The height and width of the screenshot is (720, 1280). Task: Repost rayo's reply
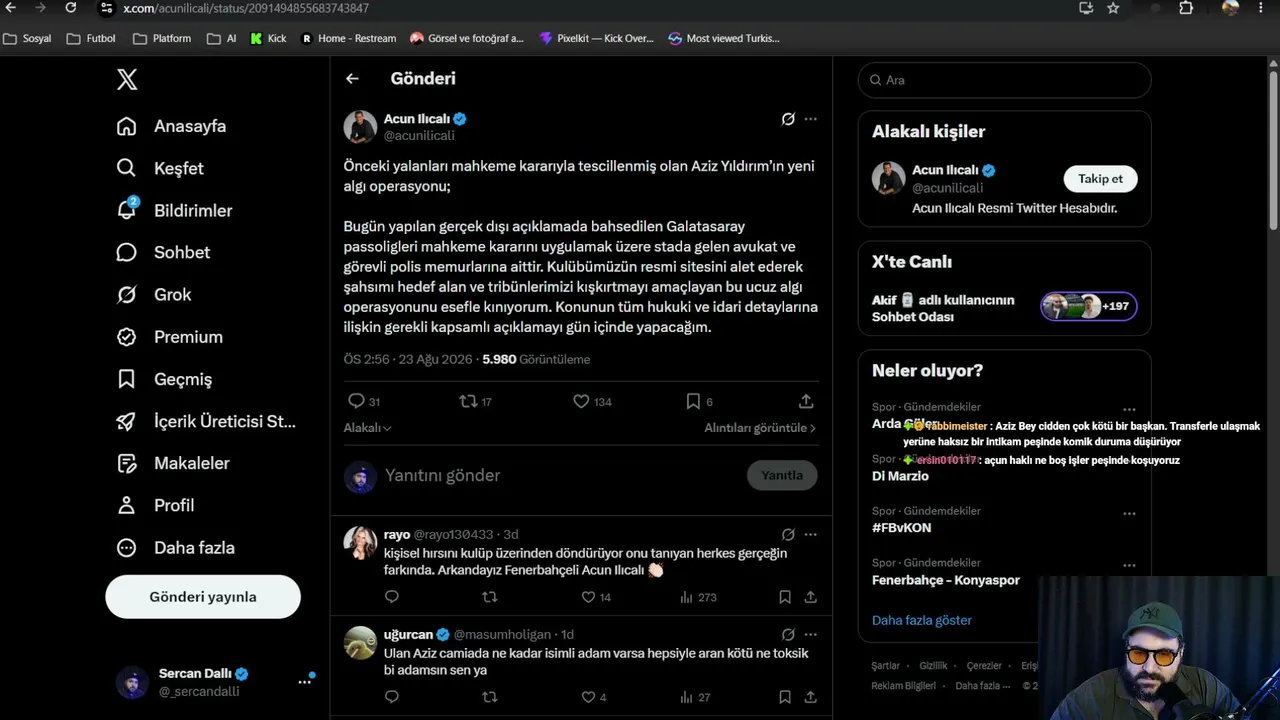click(490, 597)
